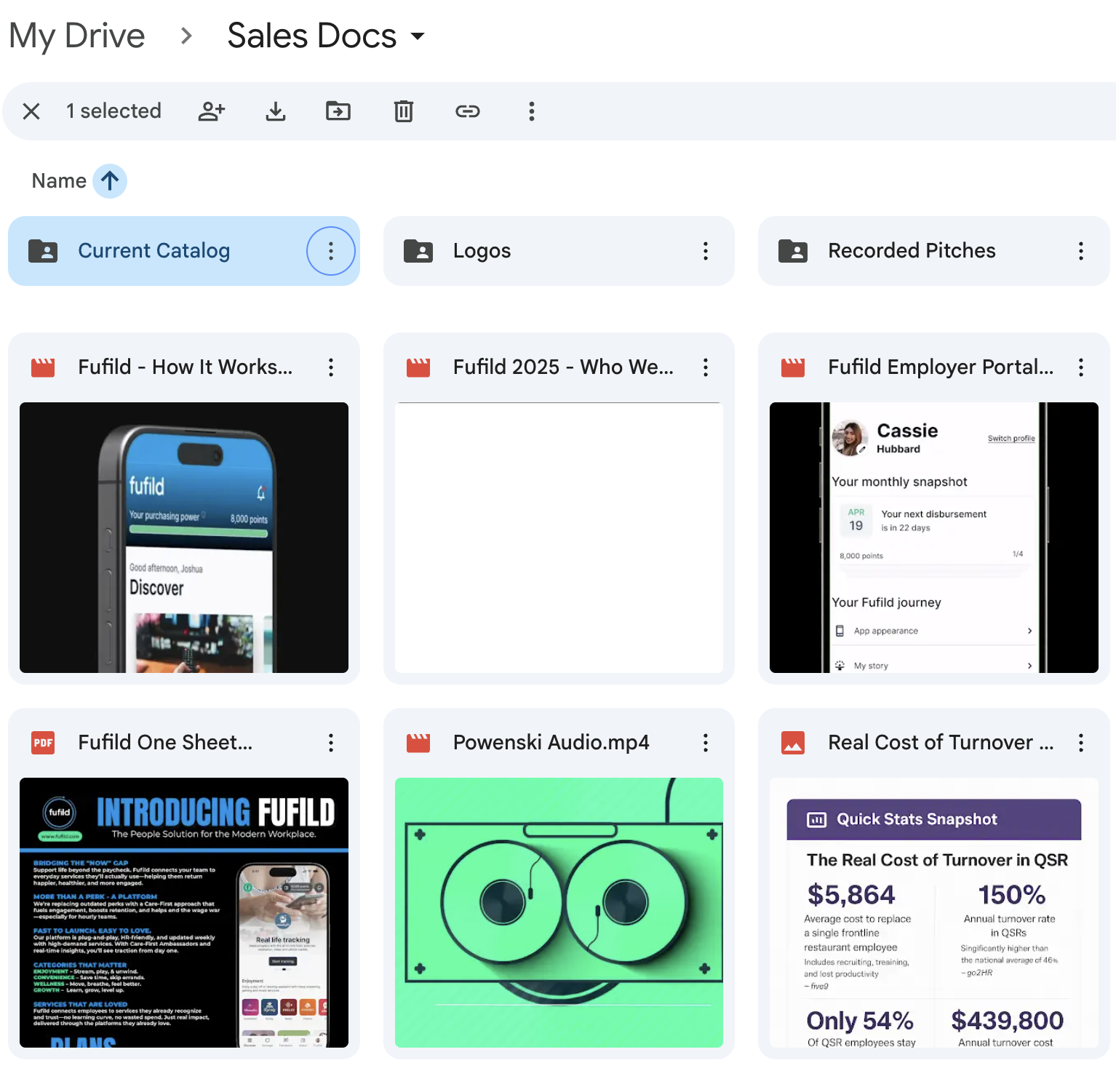Viewport: 1116px width, 1092px height.
Task: Open blank thumbnail of Fufild 2025 video
Action: [x=559, y=538]
